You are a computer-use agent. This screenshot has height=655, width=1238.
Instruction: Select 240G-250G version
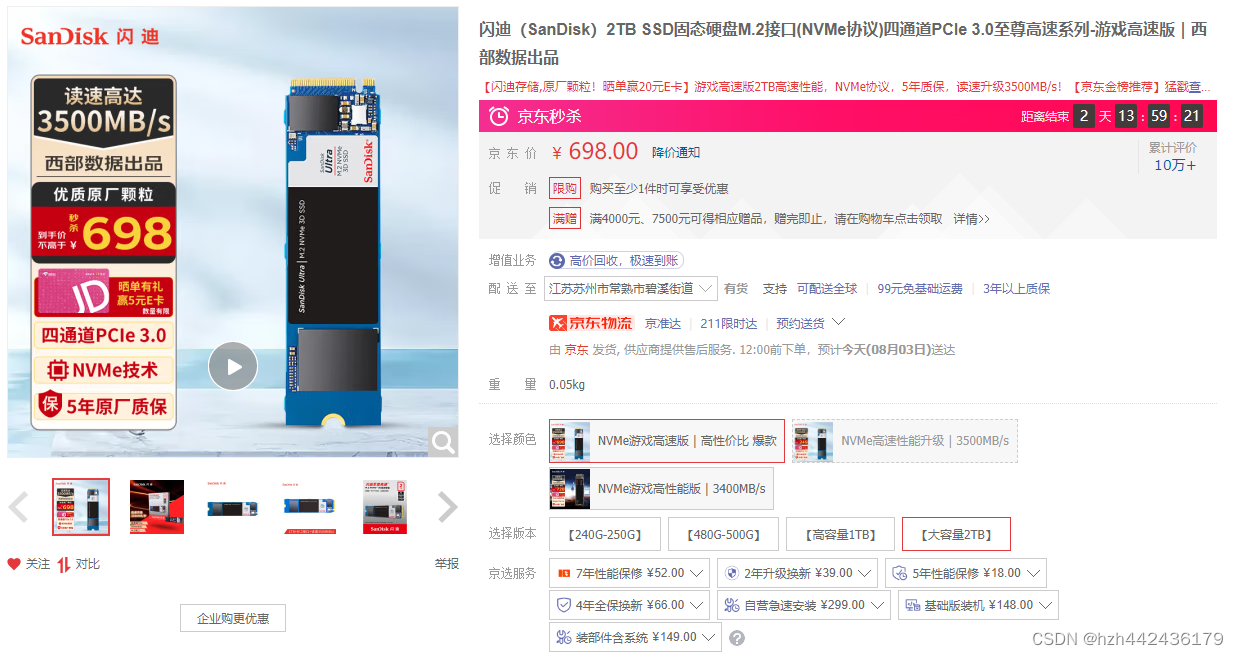(605, 534)
